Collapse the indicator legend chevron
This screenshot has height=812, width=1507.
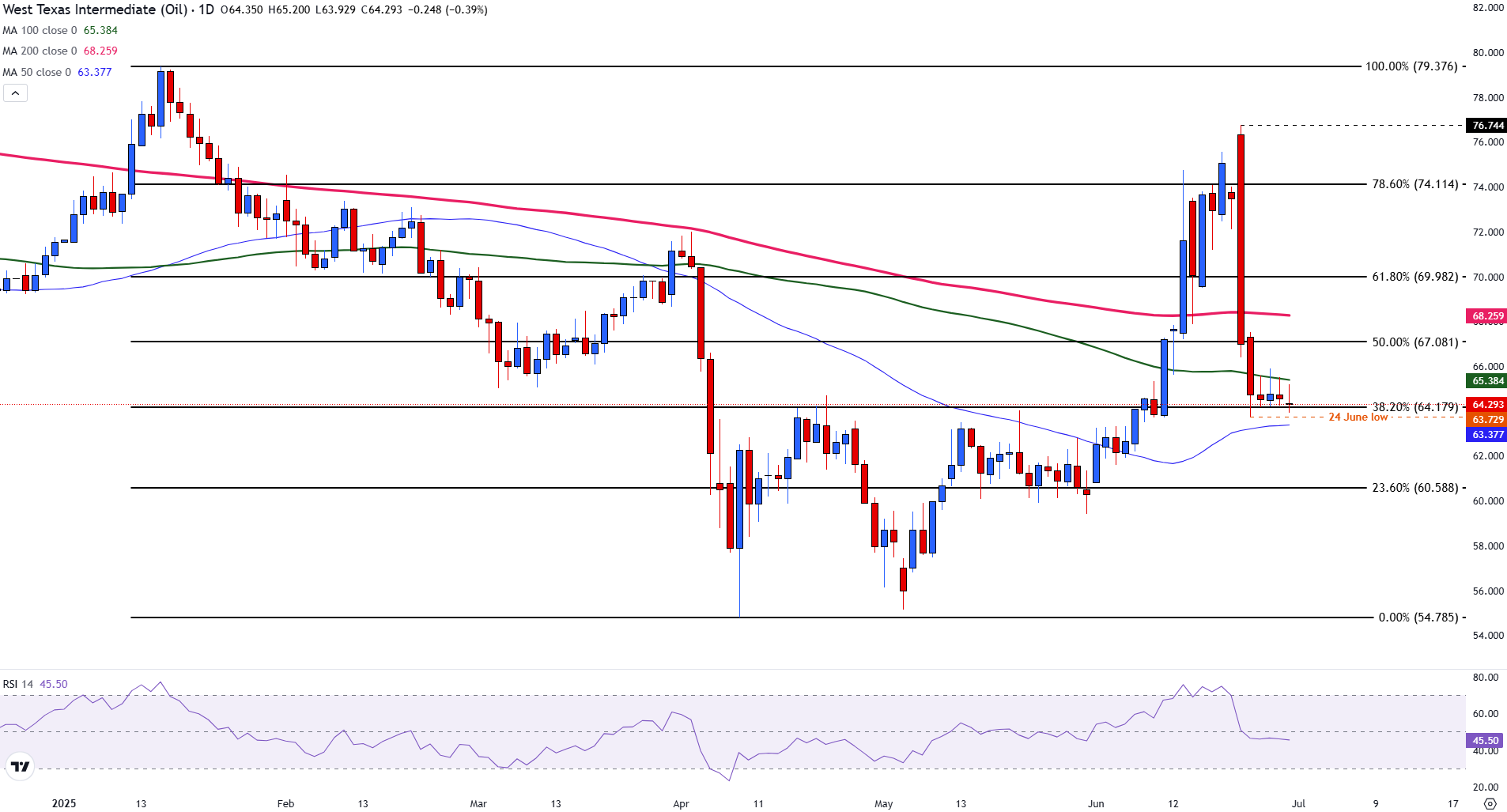(15, 93)
